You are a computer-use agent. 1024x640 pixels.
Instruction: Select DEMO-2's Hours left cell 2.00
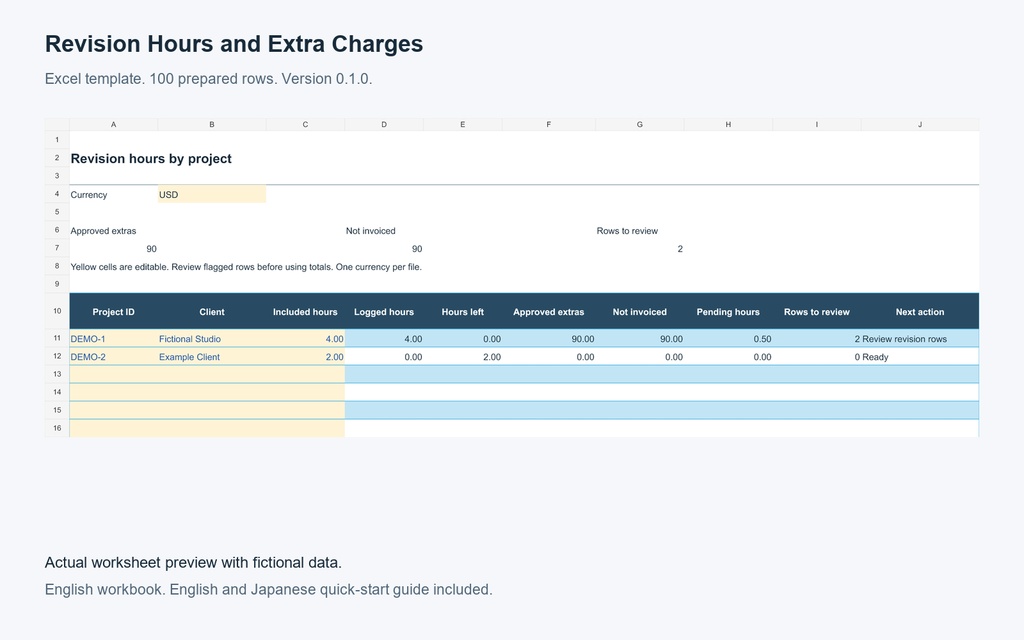click(x=462, y=357)
